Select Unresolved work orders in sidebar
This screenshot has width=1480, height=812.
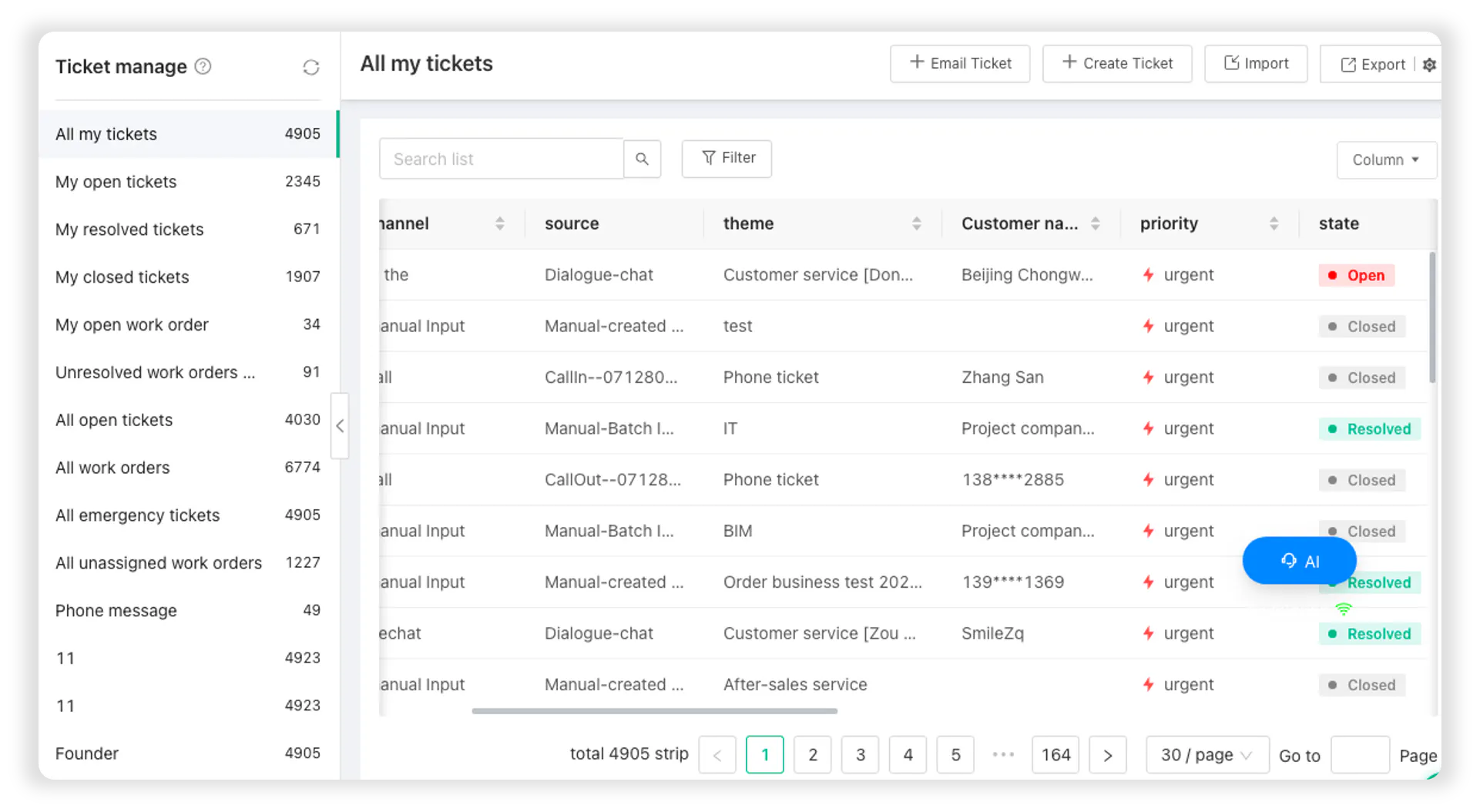(x=188, y=373)
